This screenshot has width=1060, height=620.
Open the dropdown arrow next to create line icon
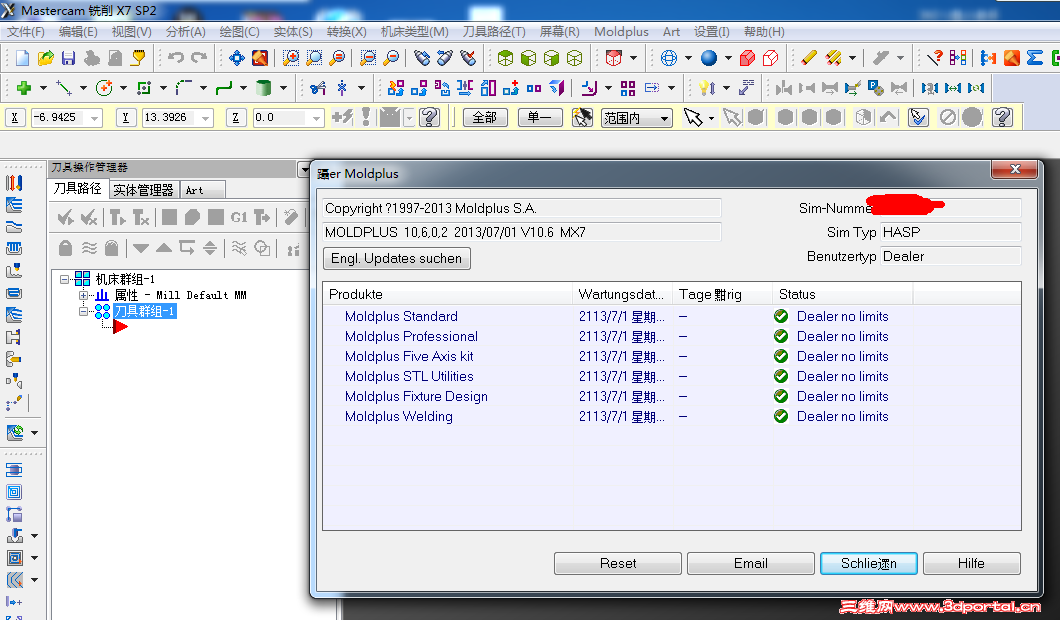(82, 88)
